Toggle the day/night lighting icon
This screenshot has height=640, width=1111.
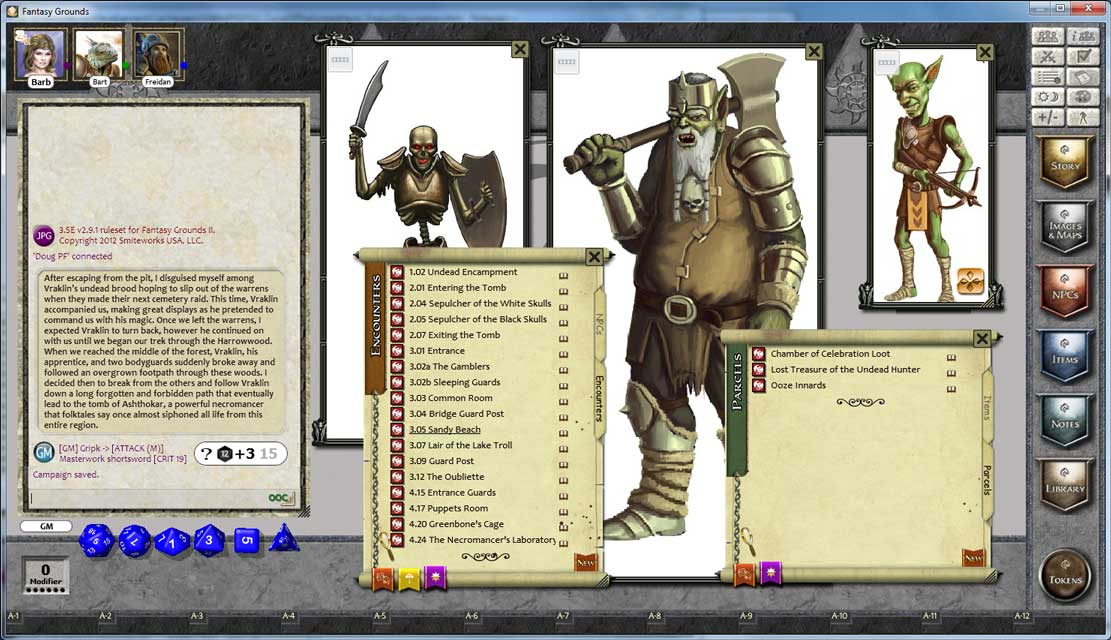click(1048, 96)
